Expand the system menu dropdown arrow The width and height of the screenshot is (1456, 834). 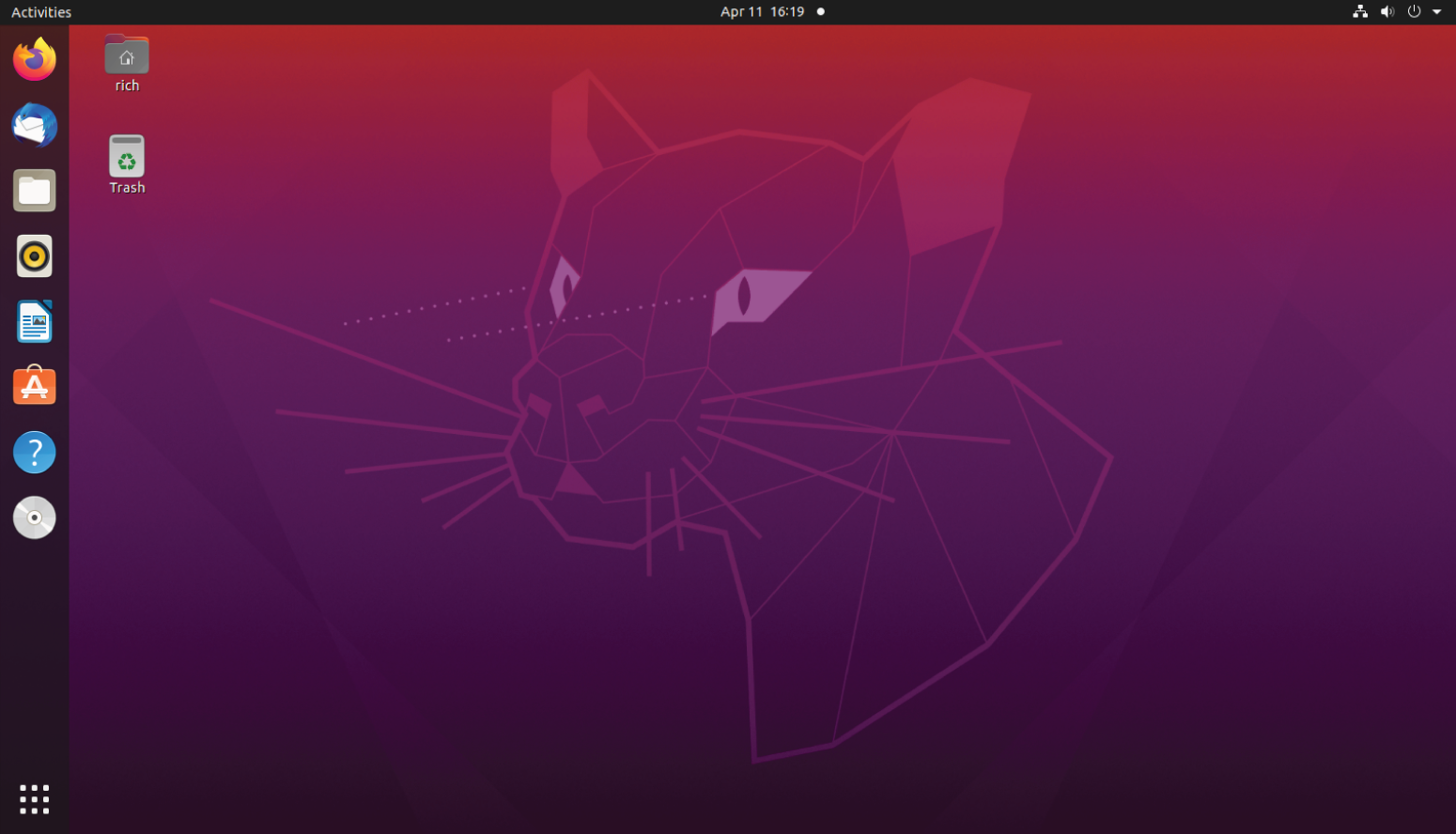pos(1436,12)
